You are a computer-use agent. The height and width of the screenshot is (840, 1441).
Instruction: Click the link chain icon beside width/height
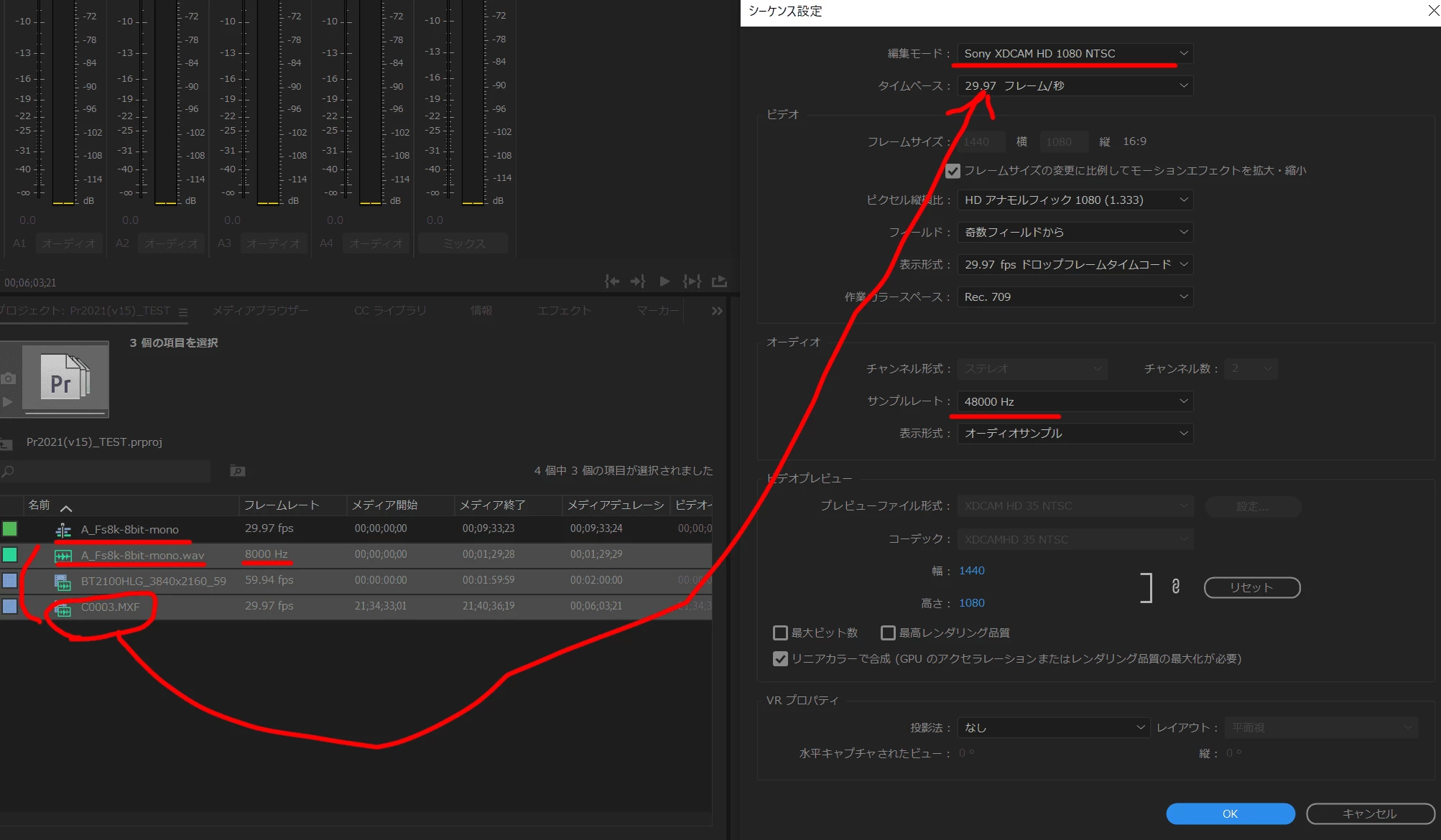(x=1175, y=587)
